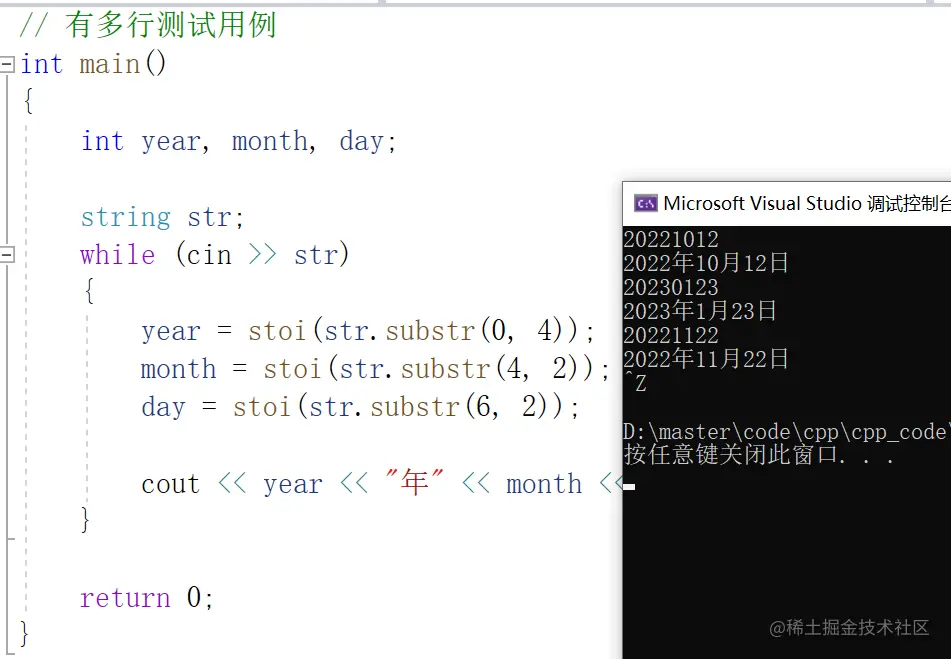Click the comment line 有多行测试用例
951x659 pixels.
(x=148, y=25)
